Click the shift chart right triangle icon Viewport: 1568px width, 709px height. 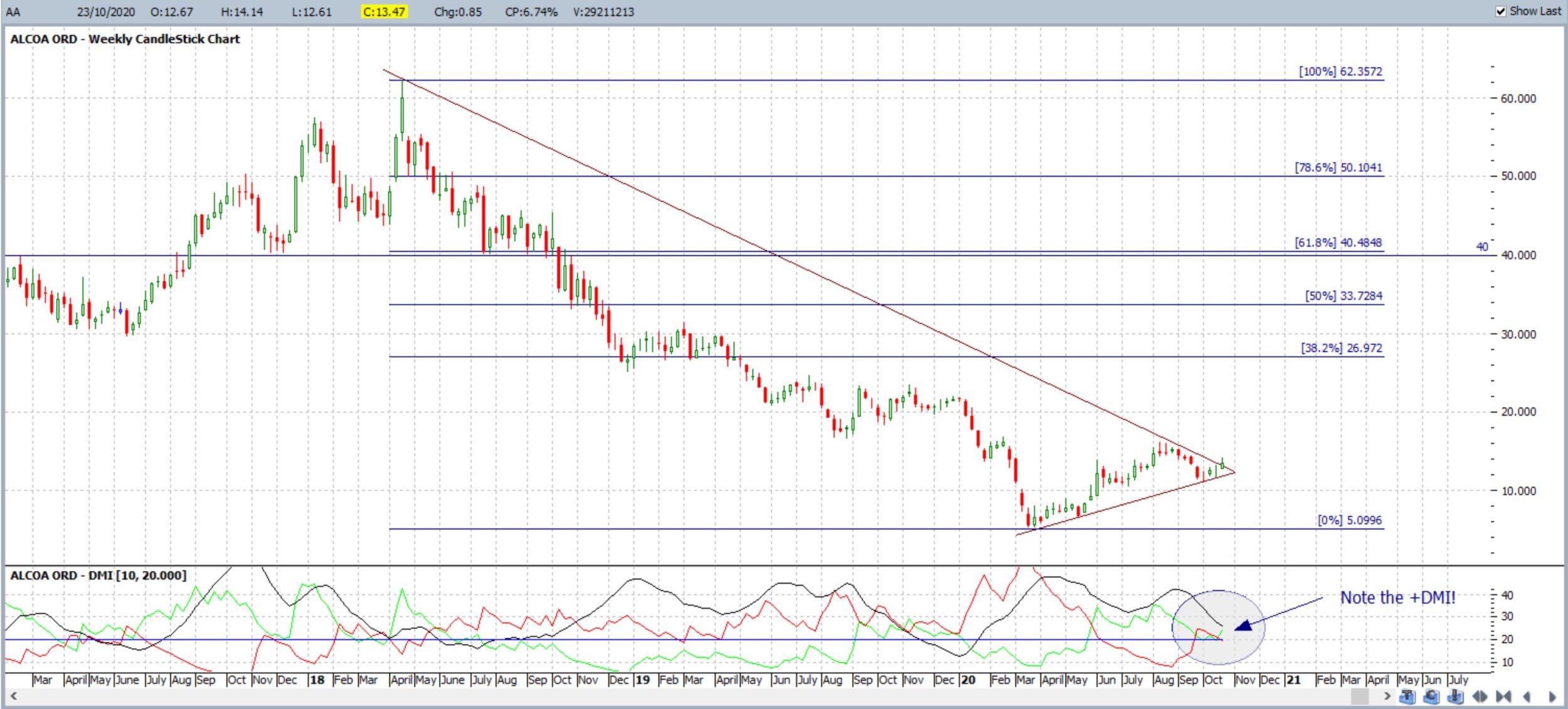coord(1552,696)
